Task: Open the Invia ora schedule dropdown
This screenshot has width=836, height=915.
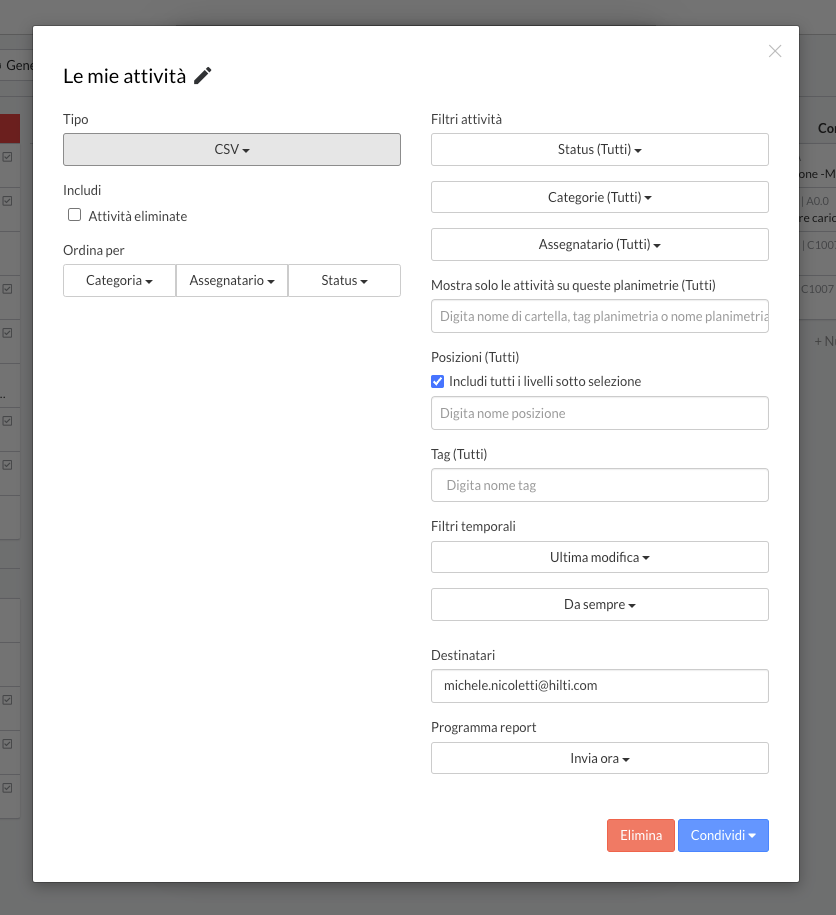Action: pos(599,758)
